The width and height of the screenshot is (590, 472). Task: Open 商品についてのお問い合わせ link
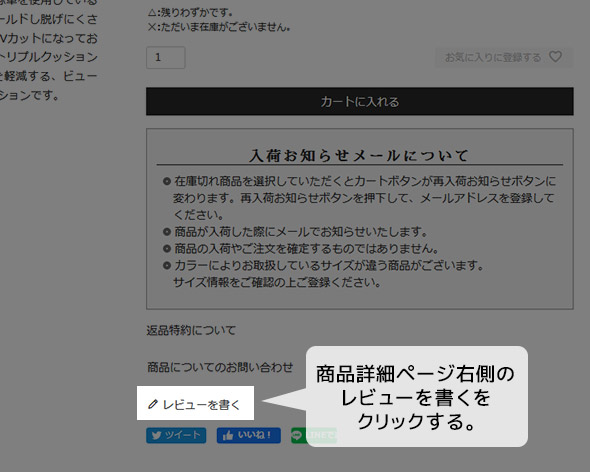[x=220, y=367]
